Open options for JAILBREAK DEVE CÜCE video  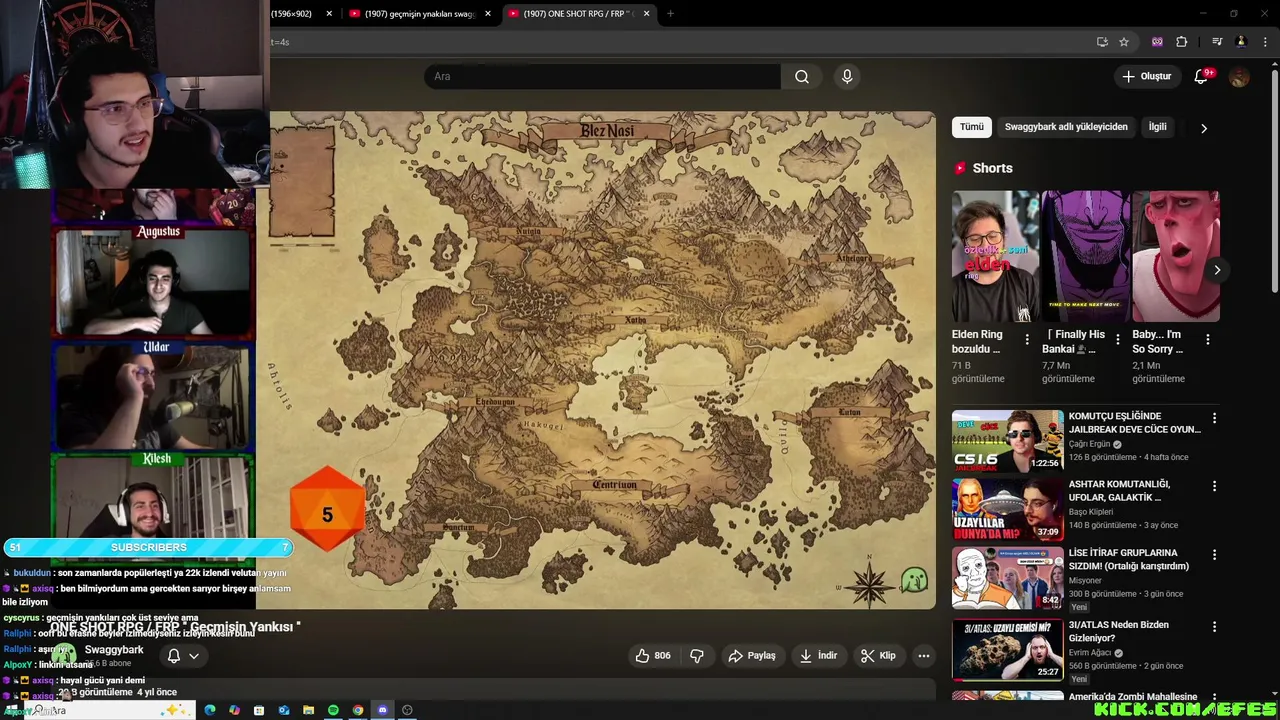coord(1214,418)
